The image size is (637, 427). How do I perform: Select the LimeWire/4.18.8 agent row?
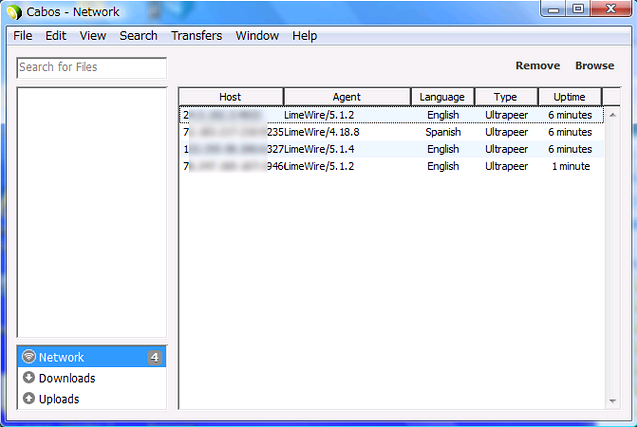click(392, 132)
